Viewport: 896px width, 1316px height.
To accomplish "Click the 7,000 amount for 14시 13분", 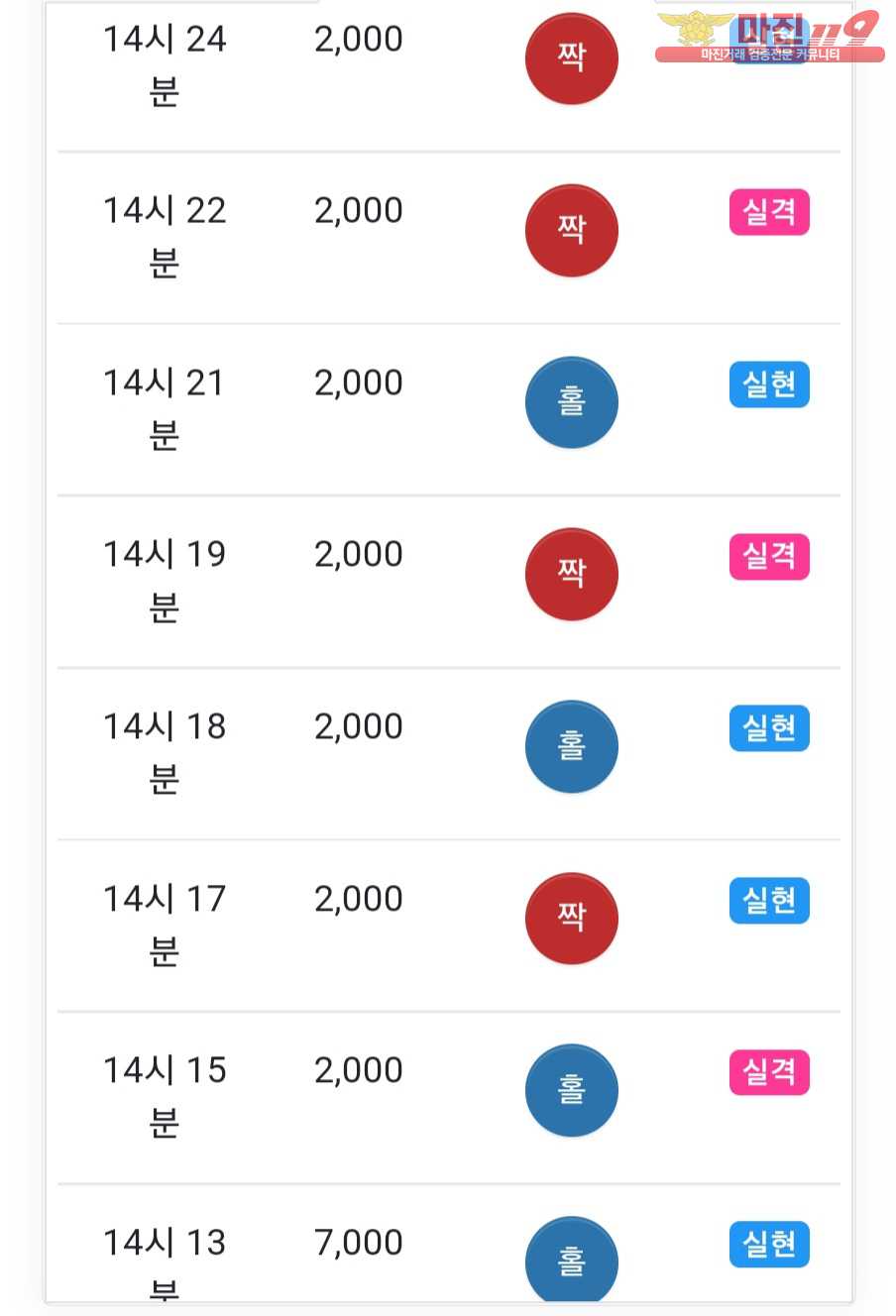I will (359, 1243).
